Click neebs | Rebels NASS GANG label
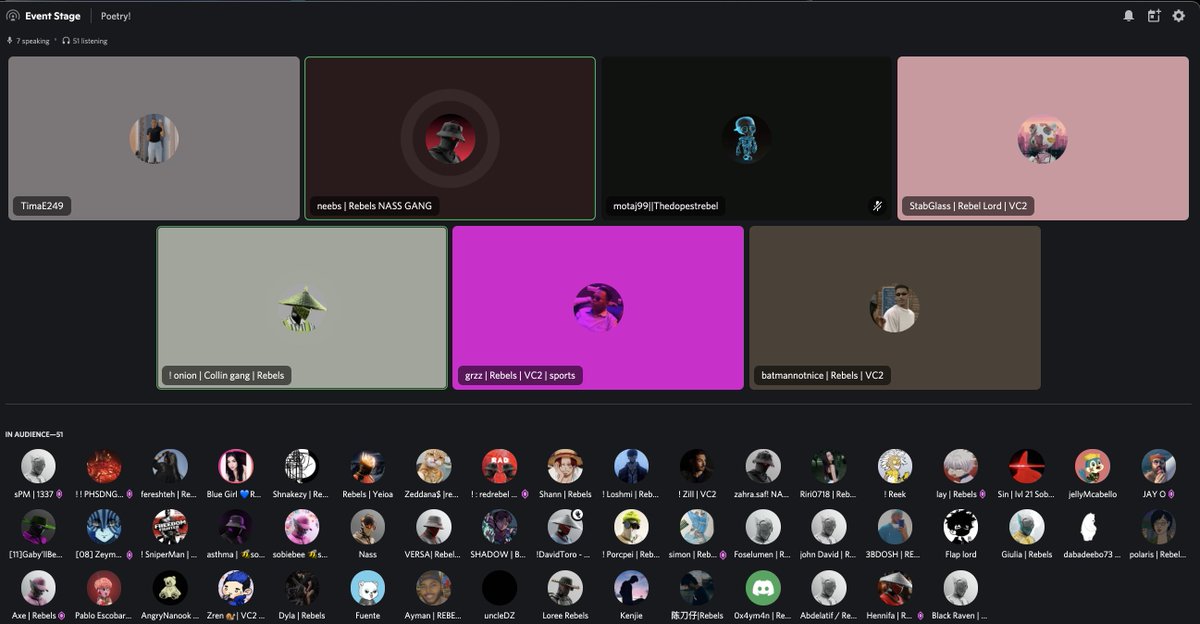Image resolution: width=1200 pixels, height=624 pixels. coord(374,206)
